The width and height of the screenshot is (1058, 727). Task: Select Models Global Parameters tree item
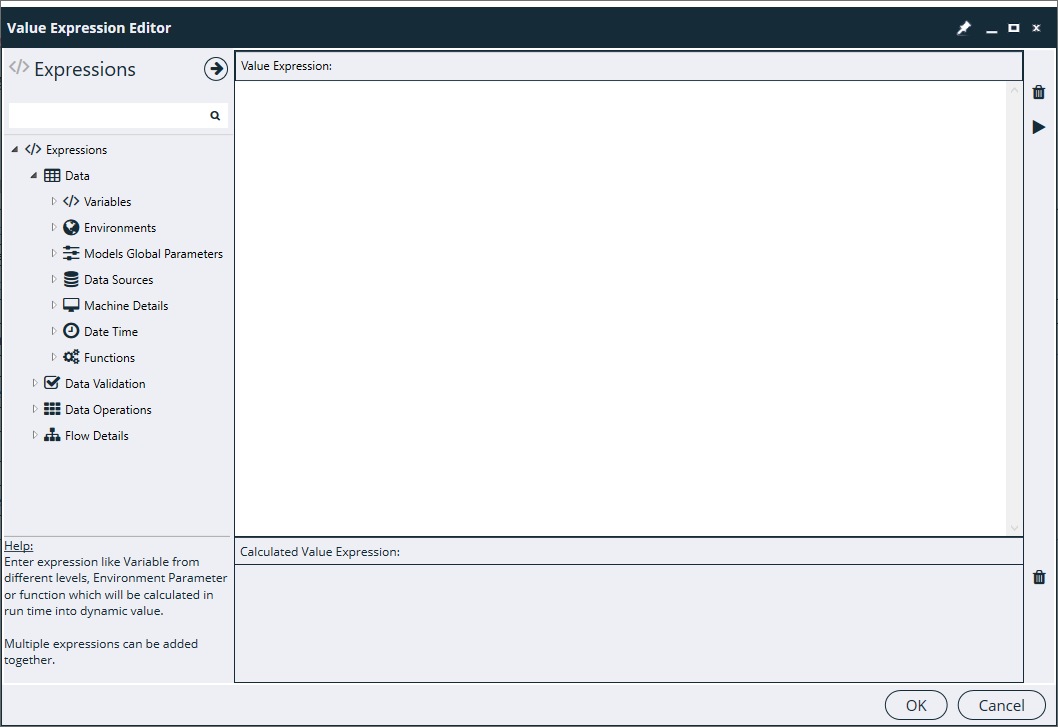pyautogui.click(x=153, y=254)
